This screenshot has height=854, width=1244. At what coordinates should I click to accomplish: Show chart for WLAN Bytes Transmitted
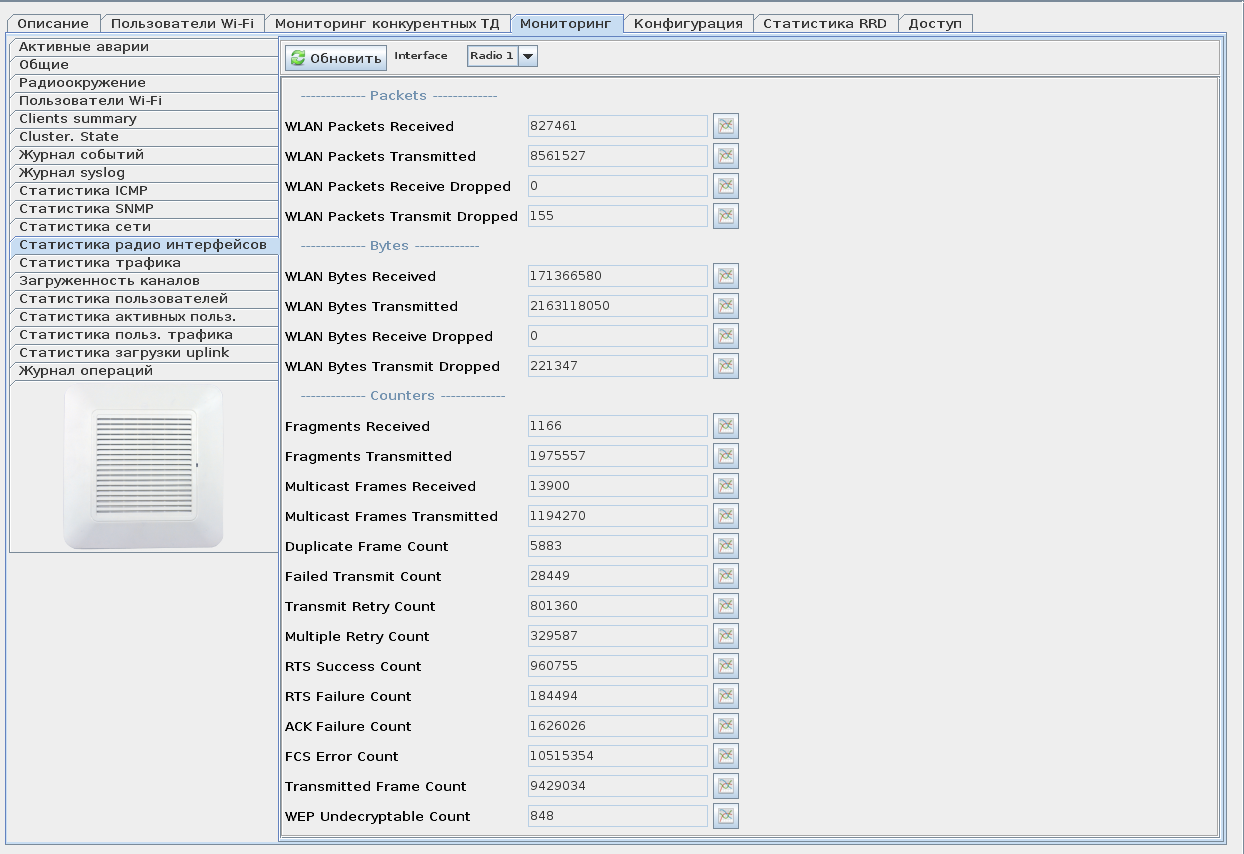(x=725, y=306)
